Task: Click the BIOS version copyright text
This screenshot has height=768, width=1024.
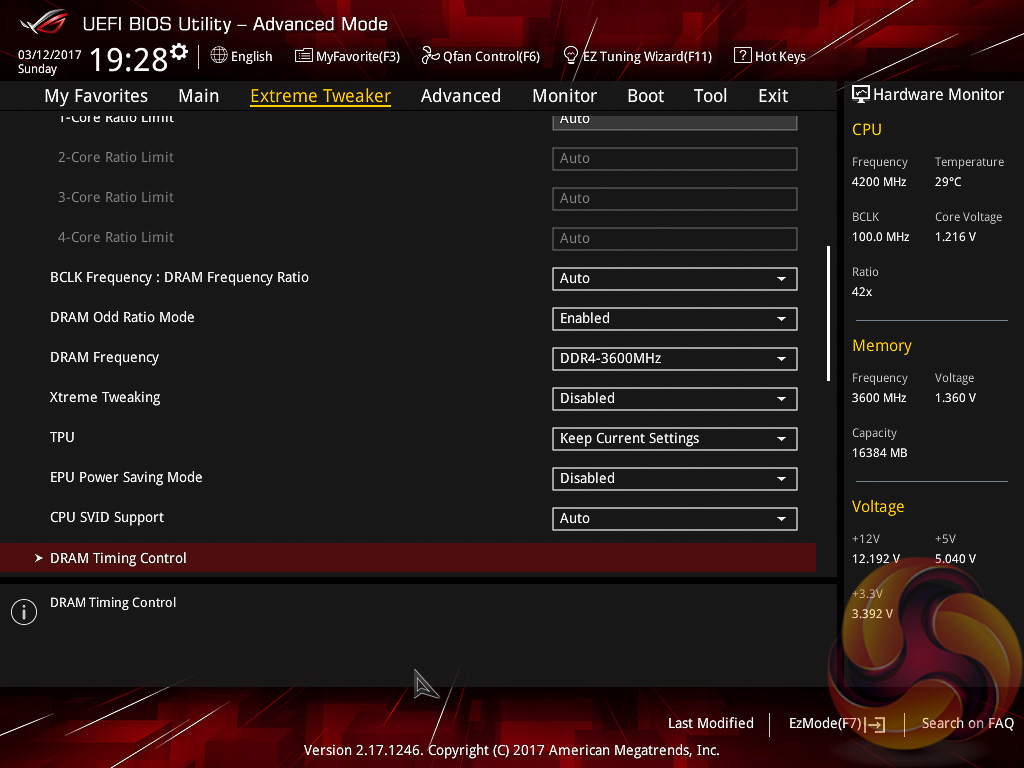Action: click(511, 750)
